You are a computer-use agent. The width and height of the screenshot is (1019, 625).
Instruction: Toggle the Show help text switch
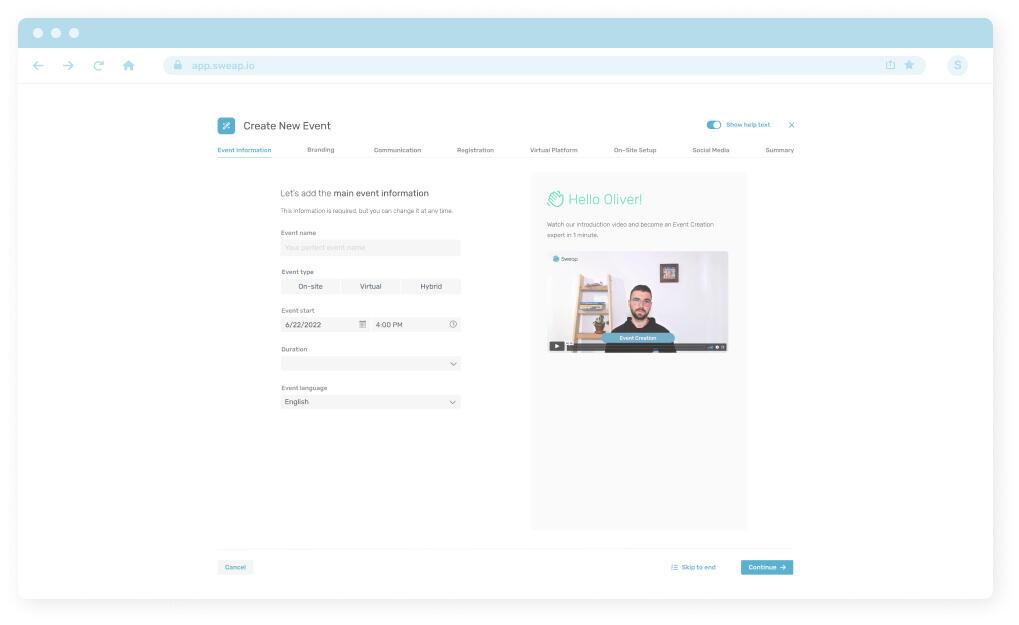pyautogui.click(x=713, y=125)
